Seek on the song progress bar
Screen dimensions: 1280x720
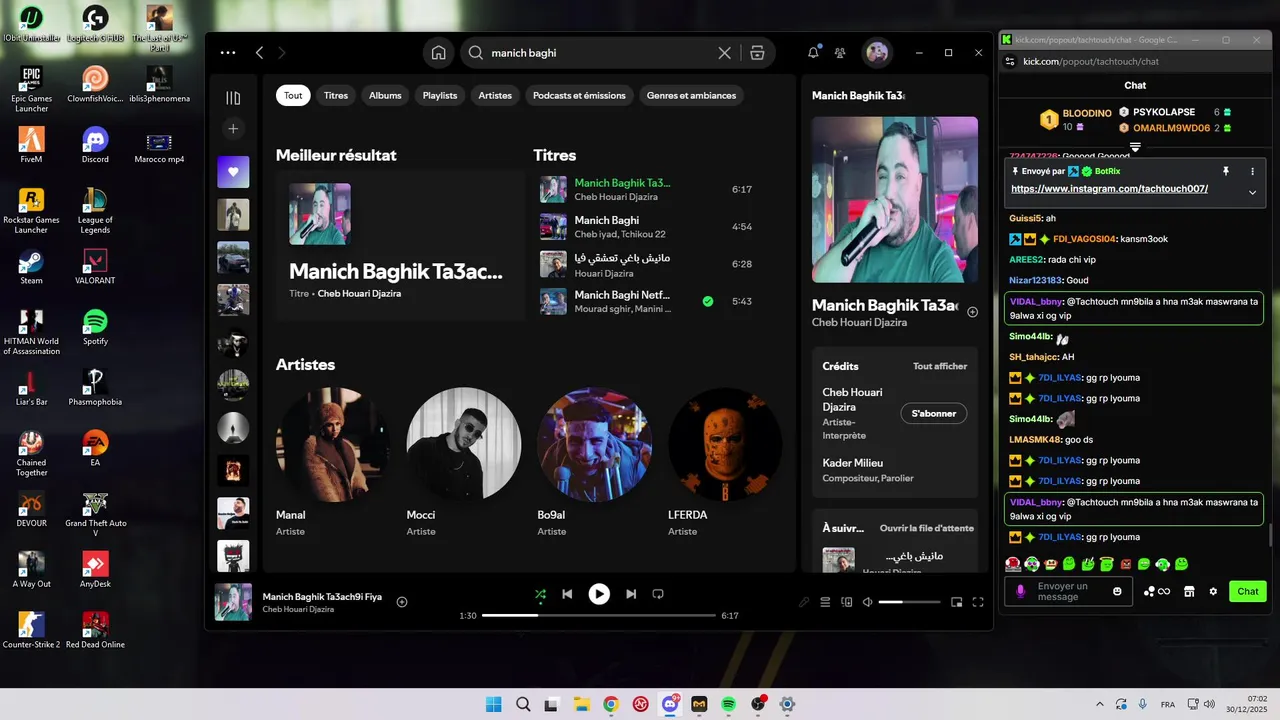pyautogui.click(x=599, y=615)
